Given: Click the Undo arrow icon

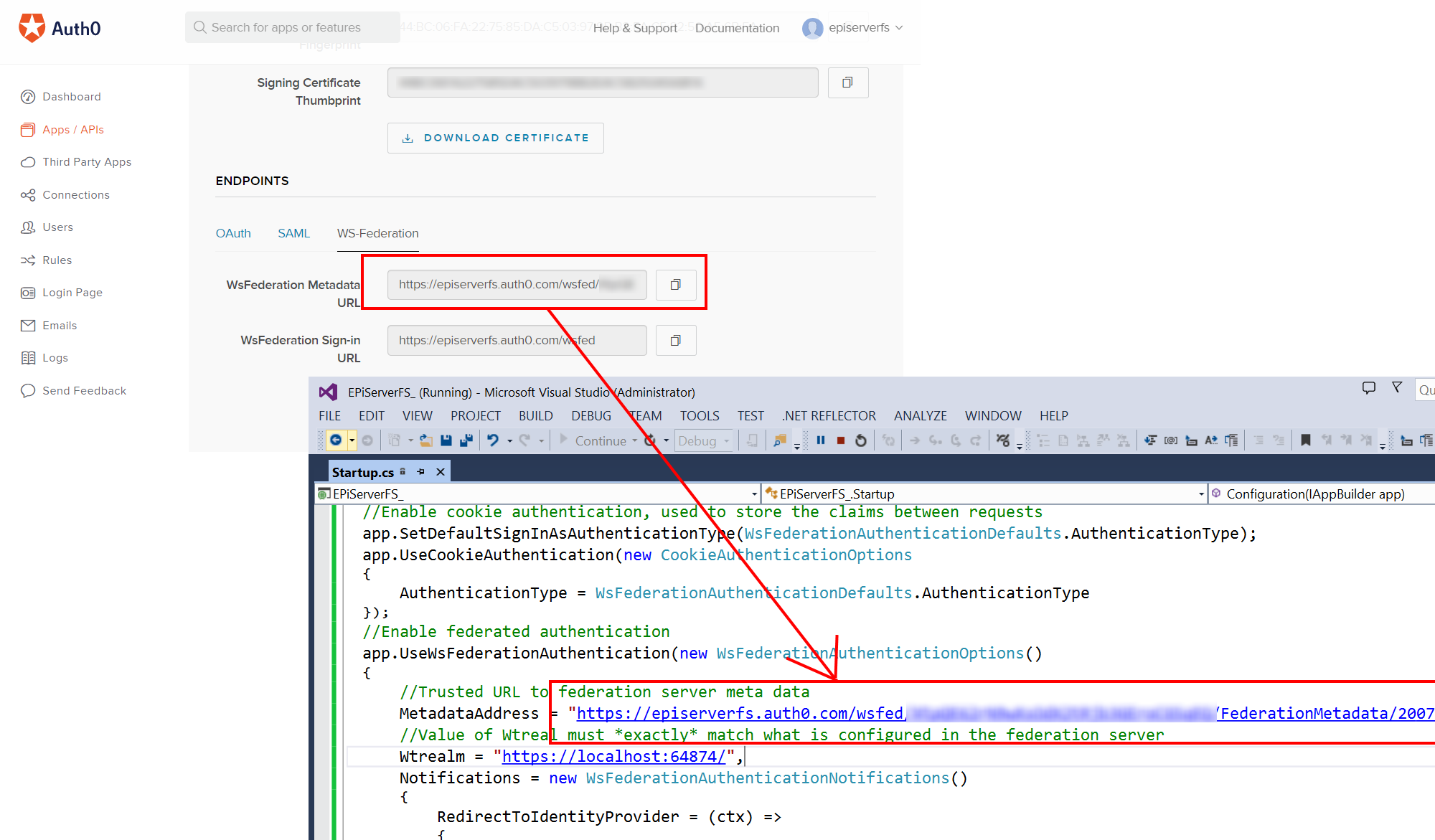Looking at the screenshot, I should (493, 440).
